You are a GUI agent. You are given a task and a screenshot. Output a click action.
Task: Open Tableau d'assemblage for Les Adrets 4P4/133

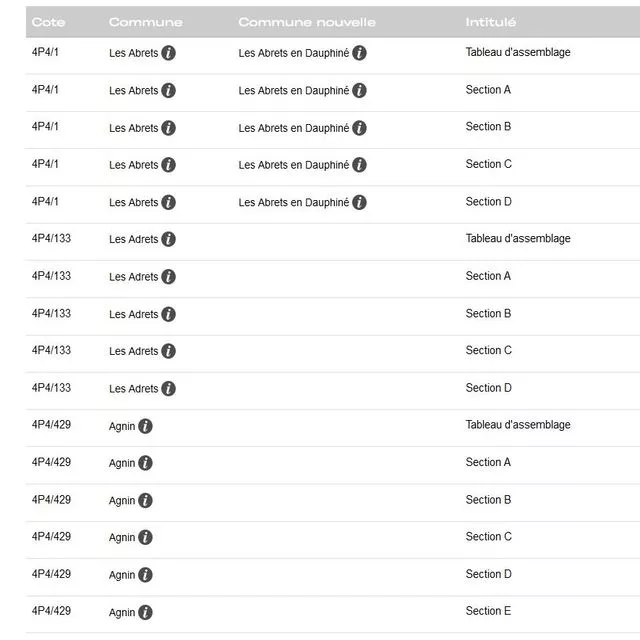(x=517, y=238)
